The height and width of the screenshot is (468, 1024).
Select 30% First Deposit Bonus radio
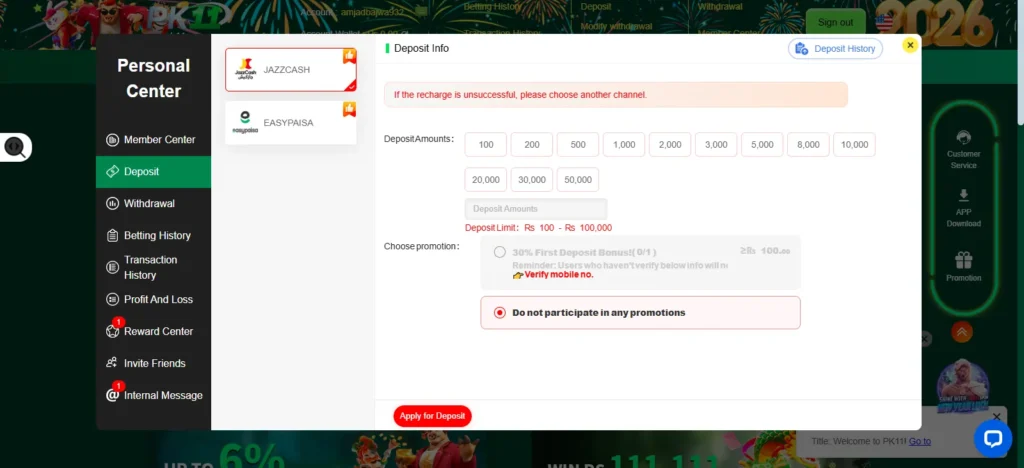tap(500, 252)
